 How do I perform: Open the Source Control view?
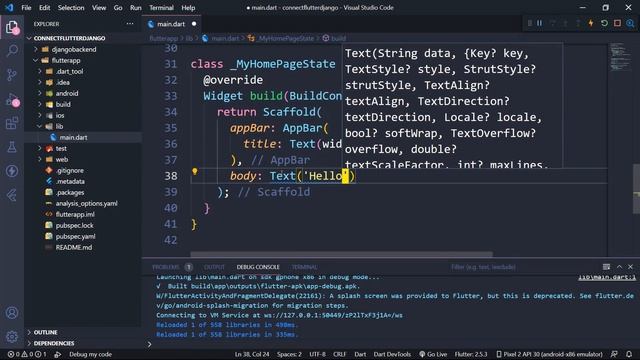pyautogui.click(x=12, y=75)
